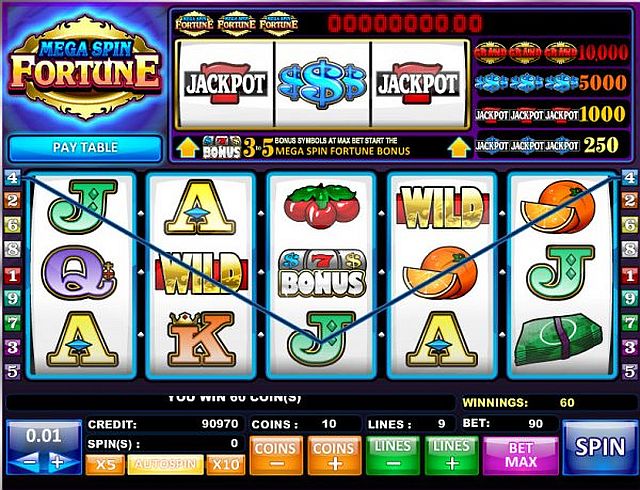Image resolution: width=640 pixels, height=490 pixels.
Task: Click the BET MAX button
Action: pos(521,455)
